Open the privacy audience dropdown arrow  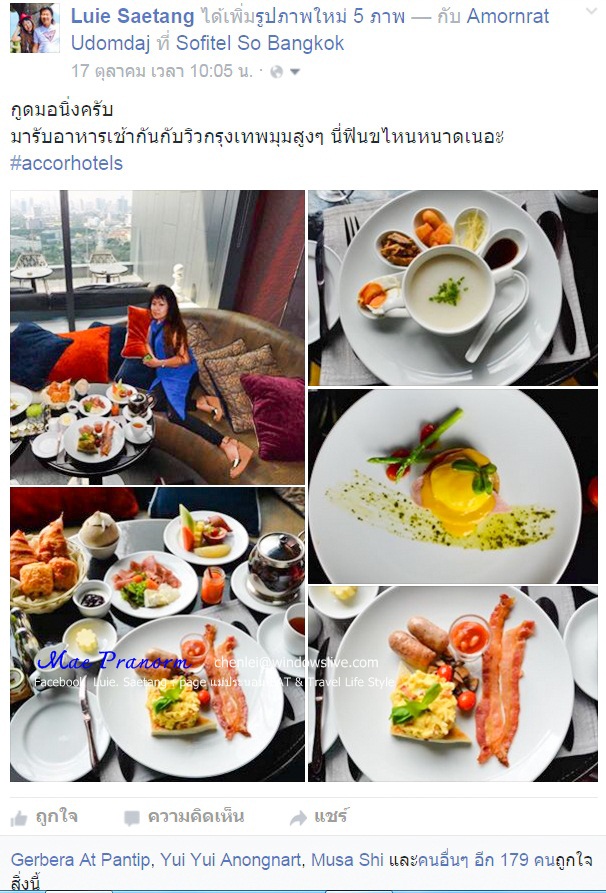click(x=295, y=72)
